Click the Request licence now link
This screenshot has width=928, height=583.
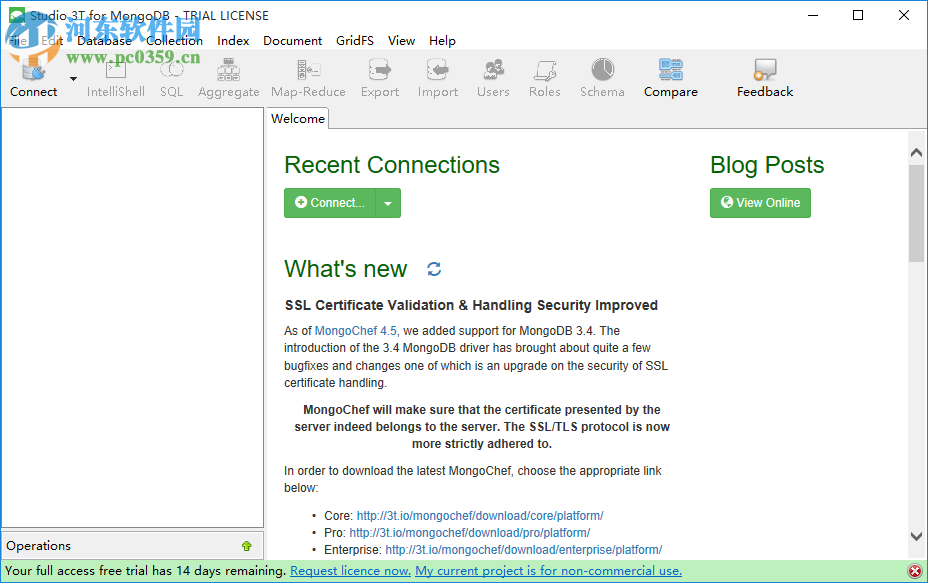tap(349, 570)
